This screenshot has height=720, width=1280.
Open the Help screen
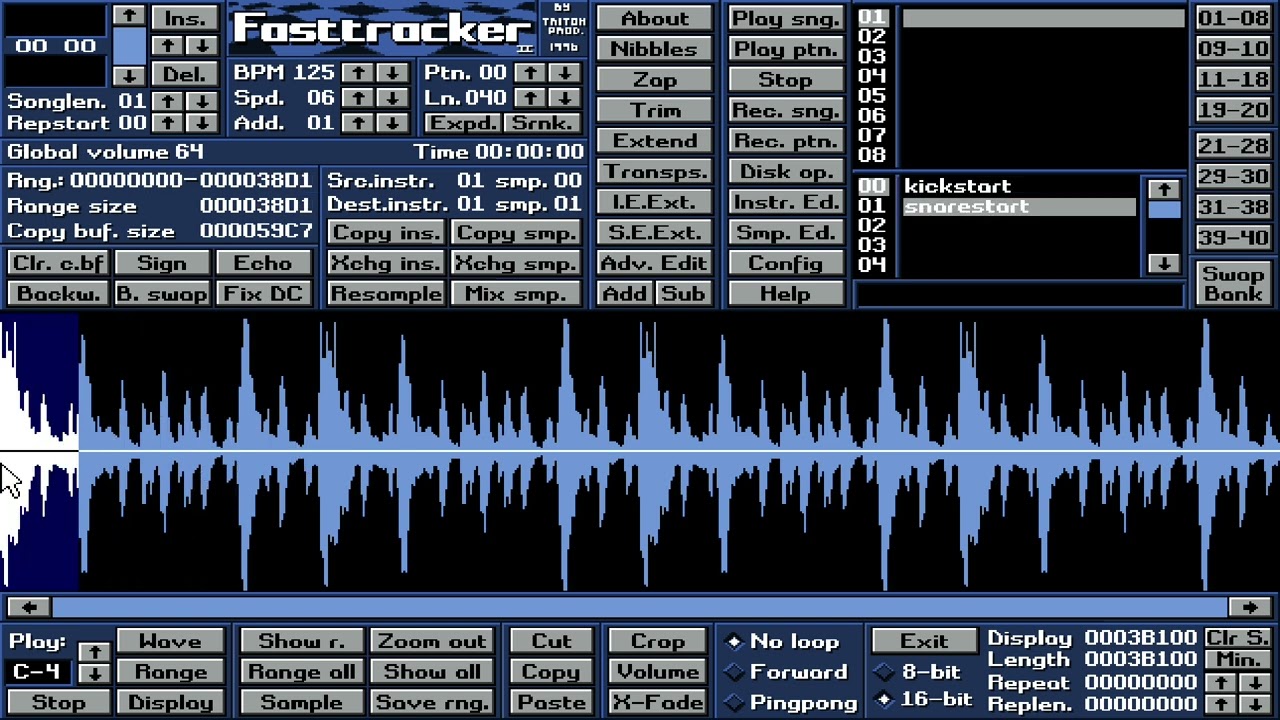coord(785,294)
